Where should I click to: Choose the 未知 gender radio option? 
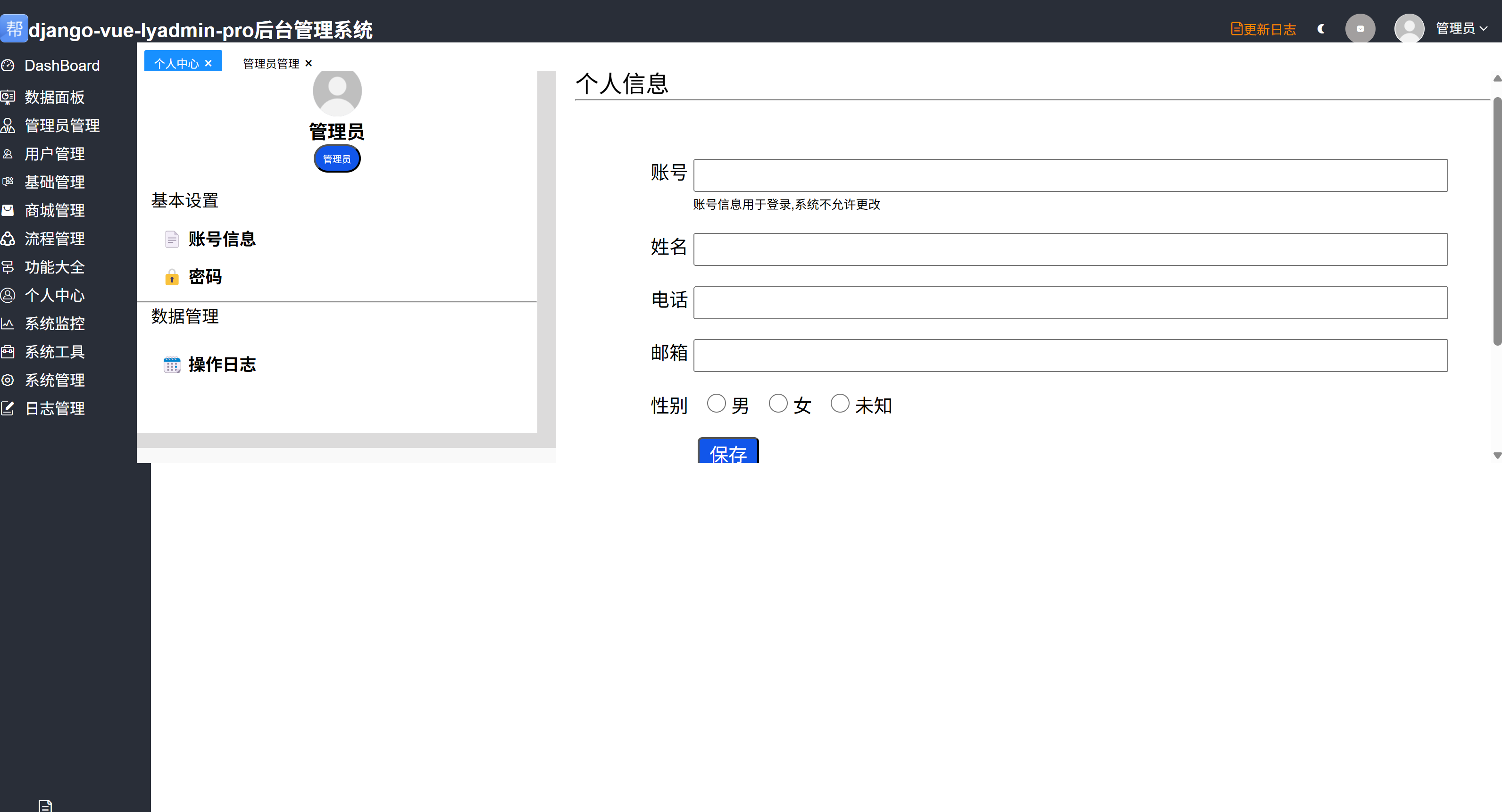coord(840,403)
